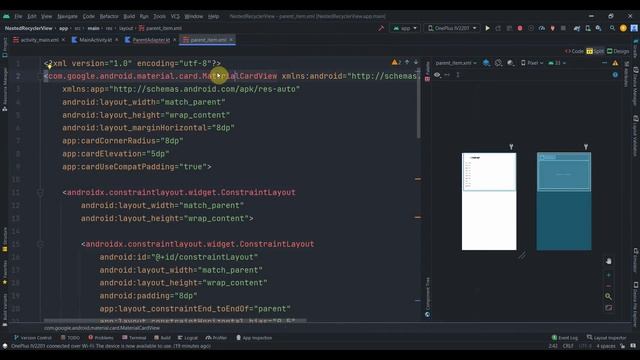The width and height of the screenshot is (640, 360).
Task: Select the teal blueprint preview thumbnail
Action: pyautogui.click(x=564, y=202)
